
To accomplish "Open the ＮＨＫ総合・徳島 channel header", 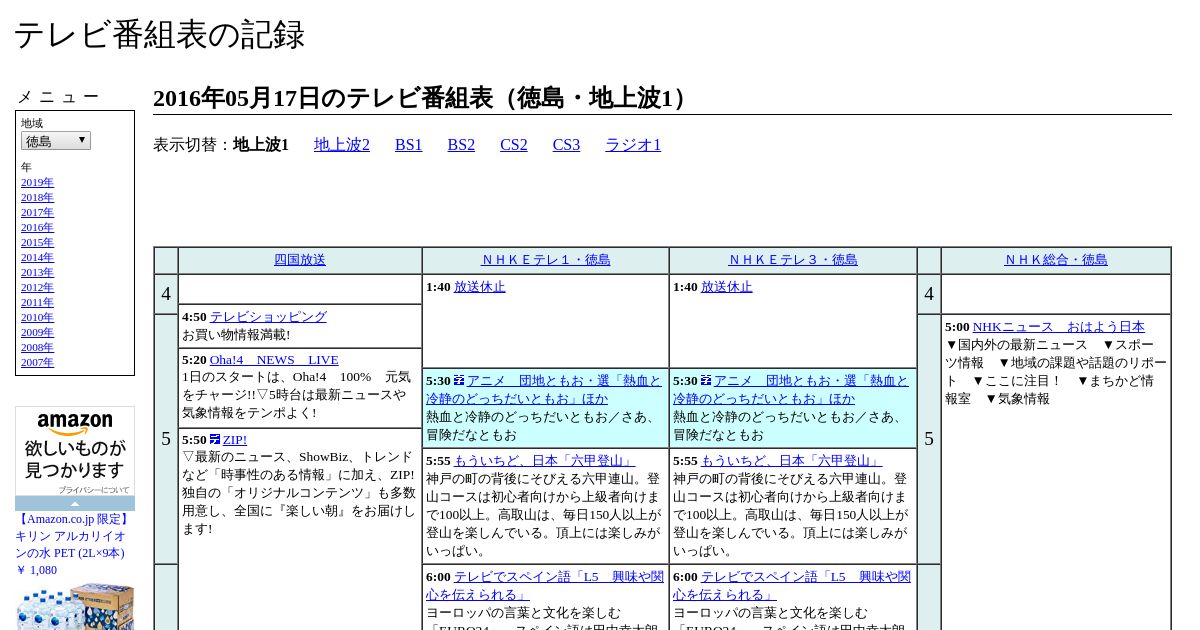I will 1056,260.
